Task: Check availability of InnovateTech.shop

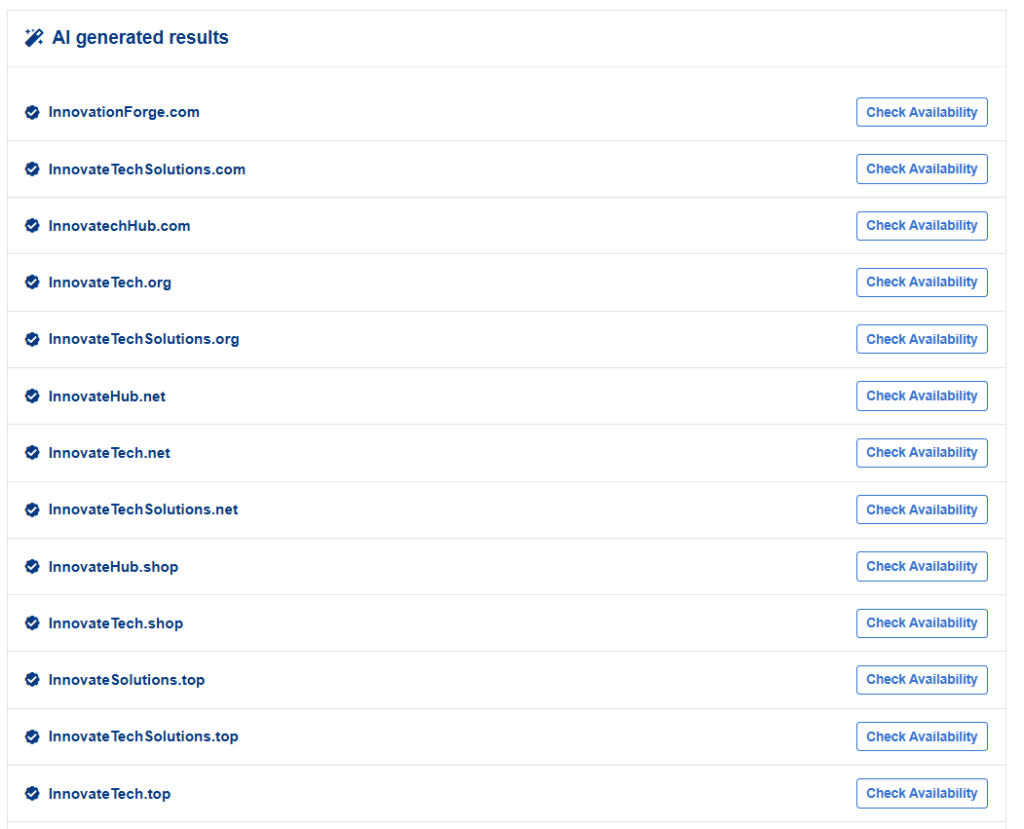Action: (x=921, y=623)
